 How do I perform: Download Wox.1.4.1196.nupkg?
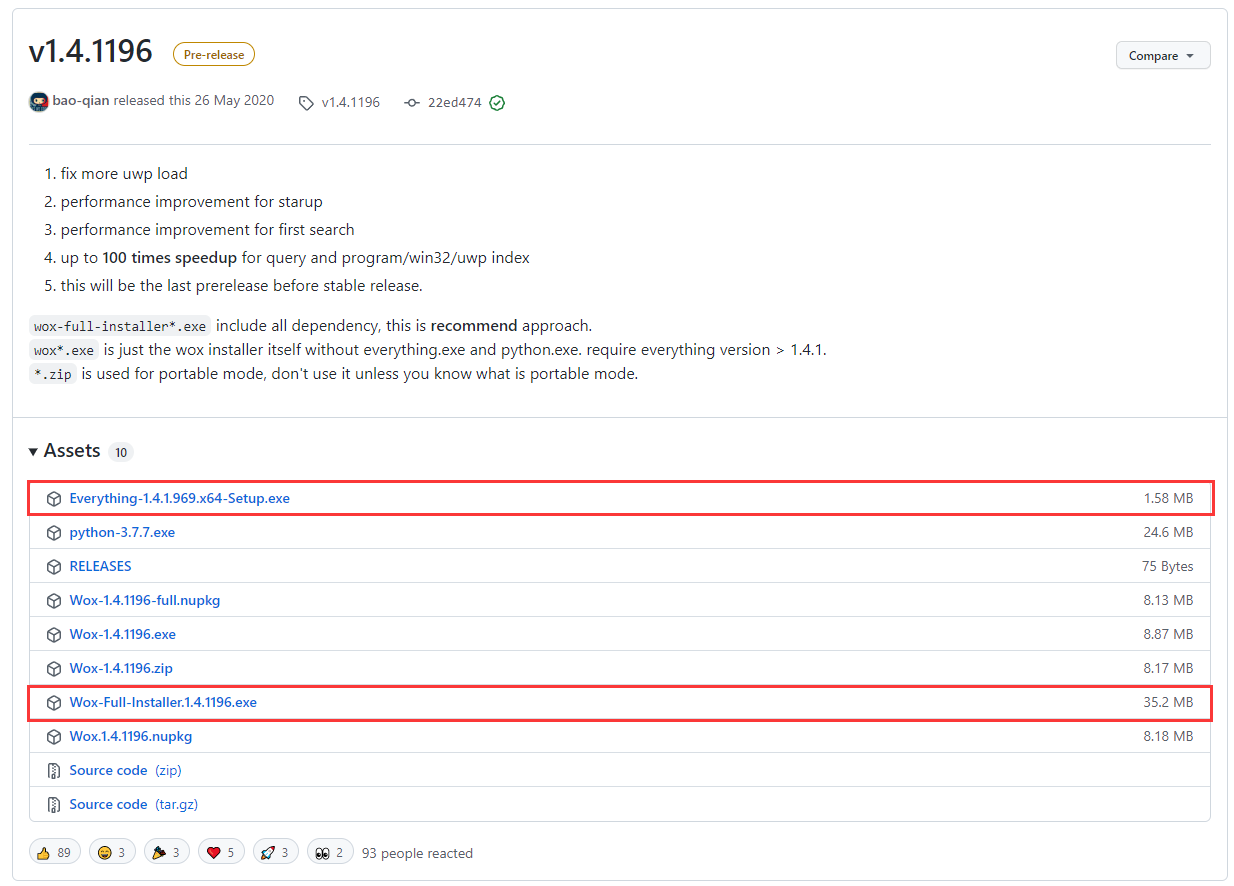130,736
